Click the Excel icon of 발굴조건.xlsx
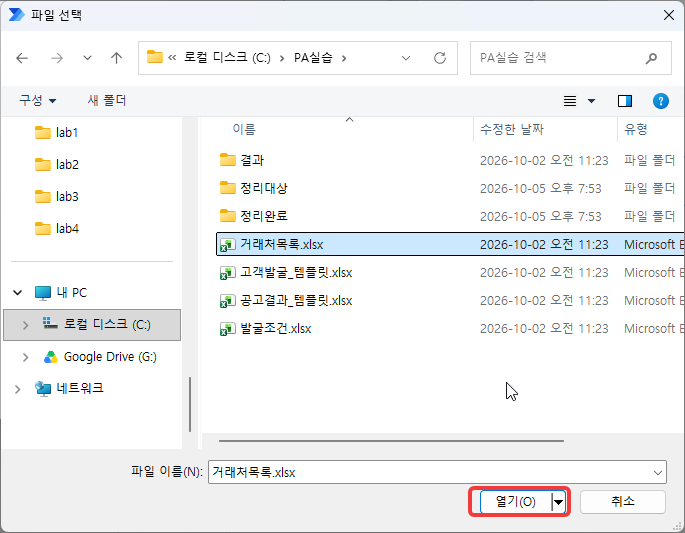This screenshot has width=685, height=533. [x=227, y=329]
